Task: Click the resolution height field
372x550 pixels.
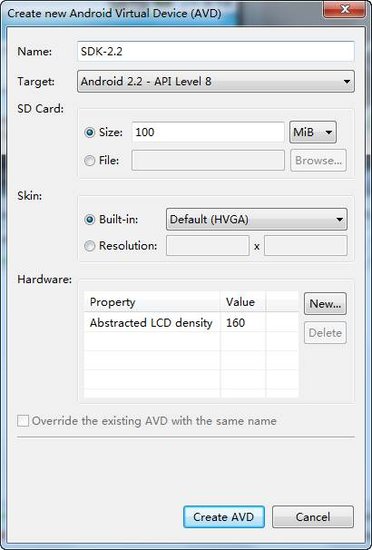Action: coord(306,246)
